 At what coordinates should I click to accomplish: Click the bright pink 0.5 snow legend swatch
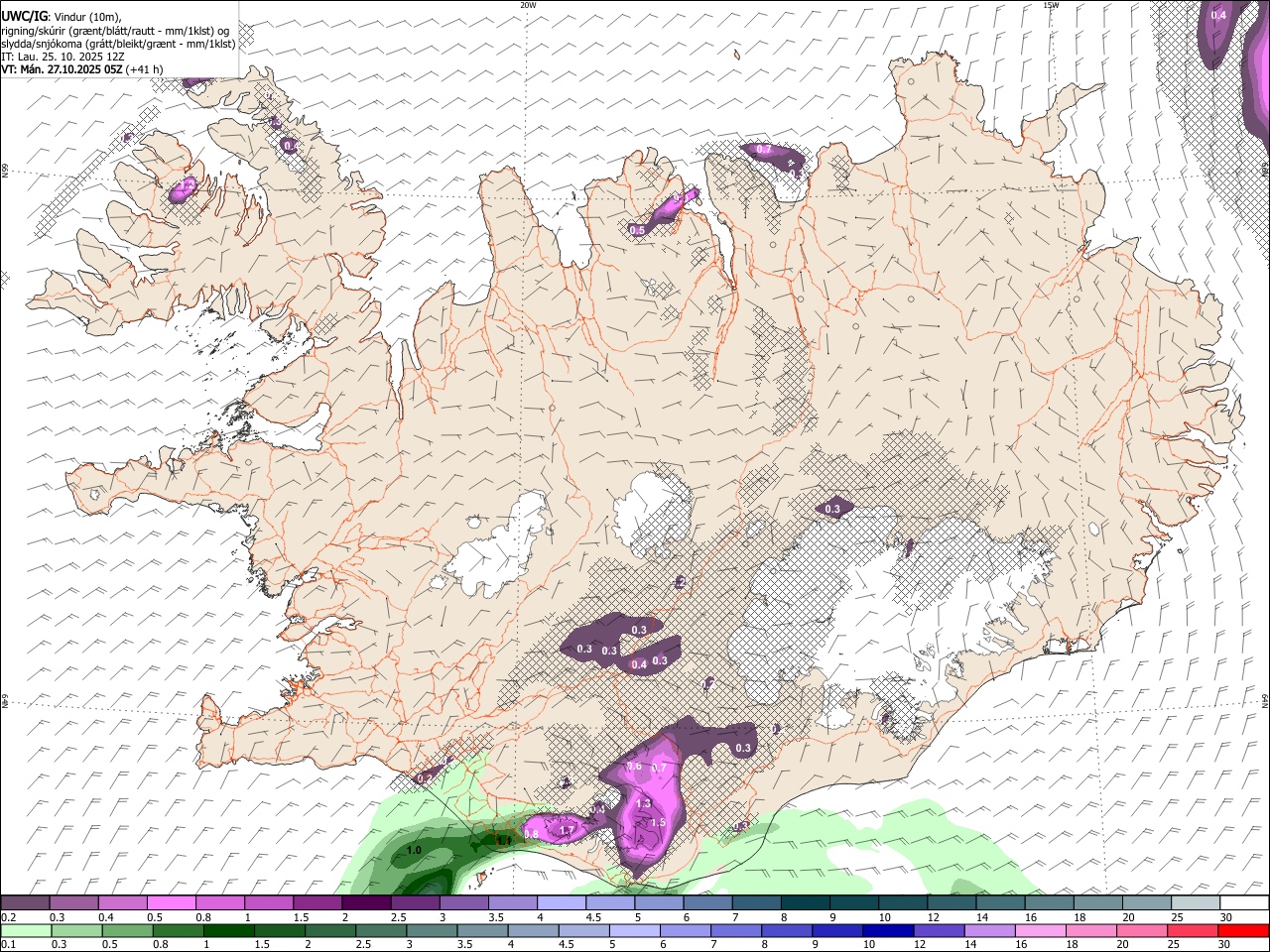click(171, 902)
